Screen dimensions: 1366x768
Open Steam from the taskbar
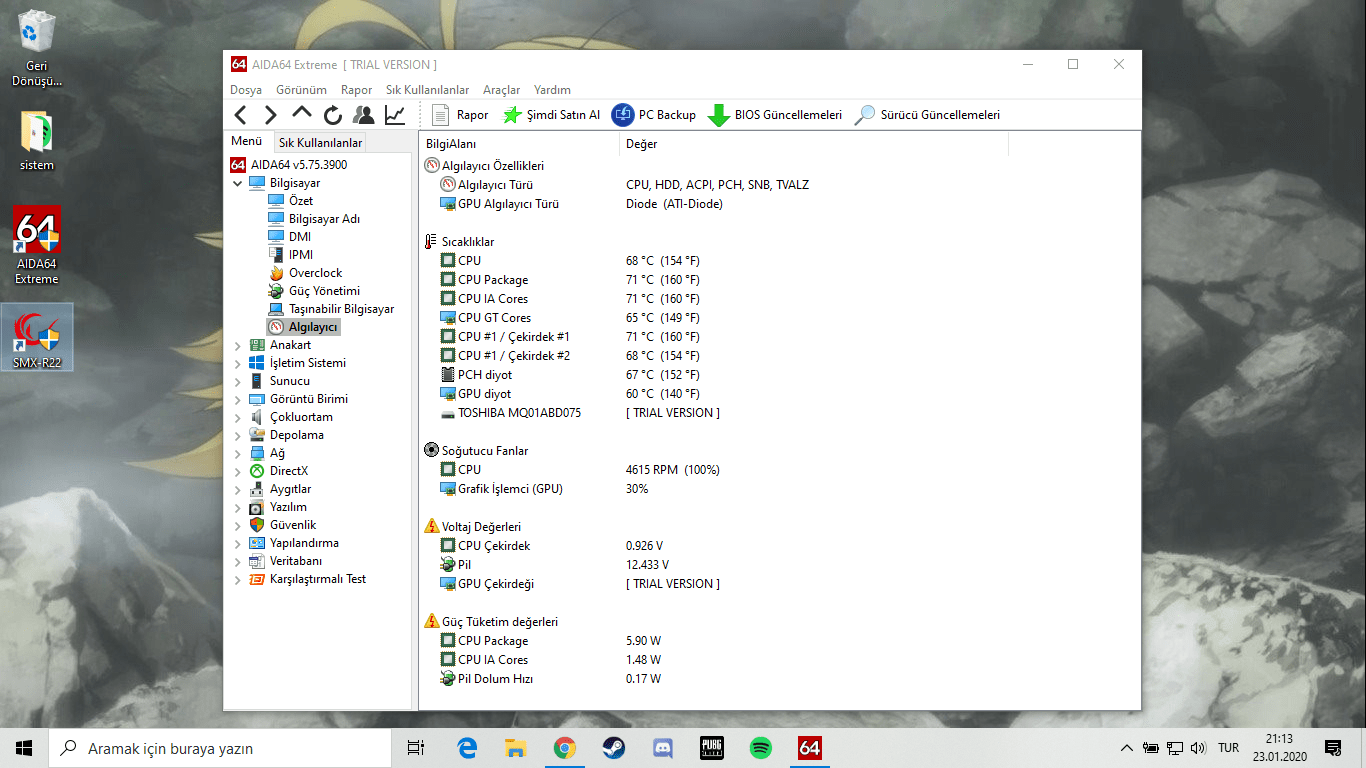[614, 748]
